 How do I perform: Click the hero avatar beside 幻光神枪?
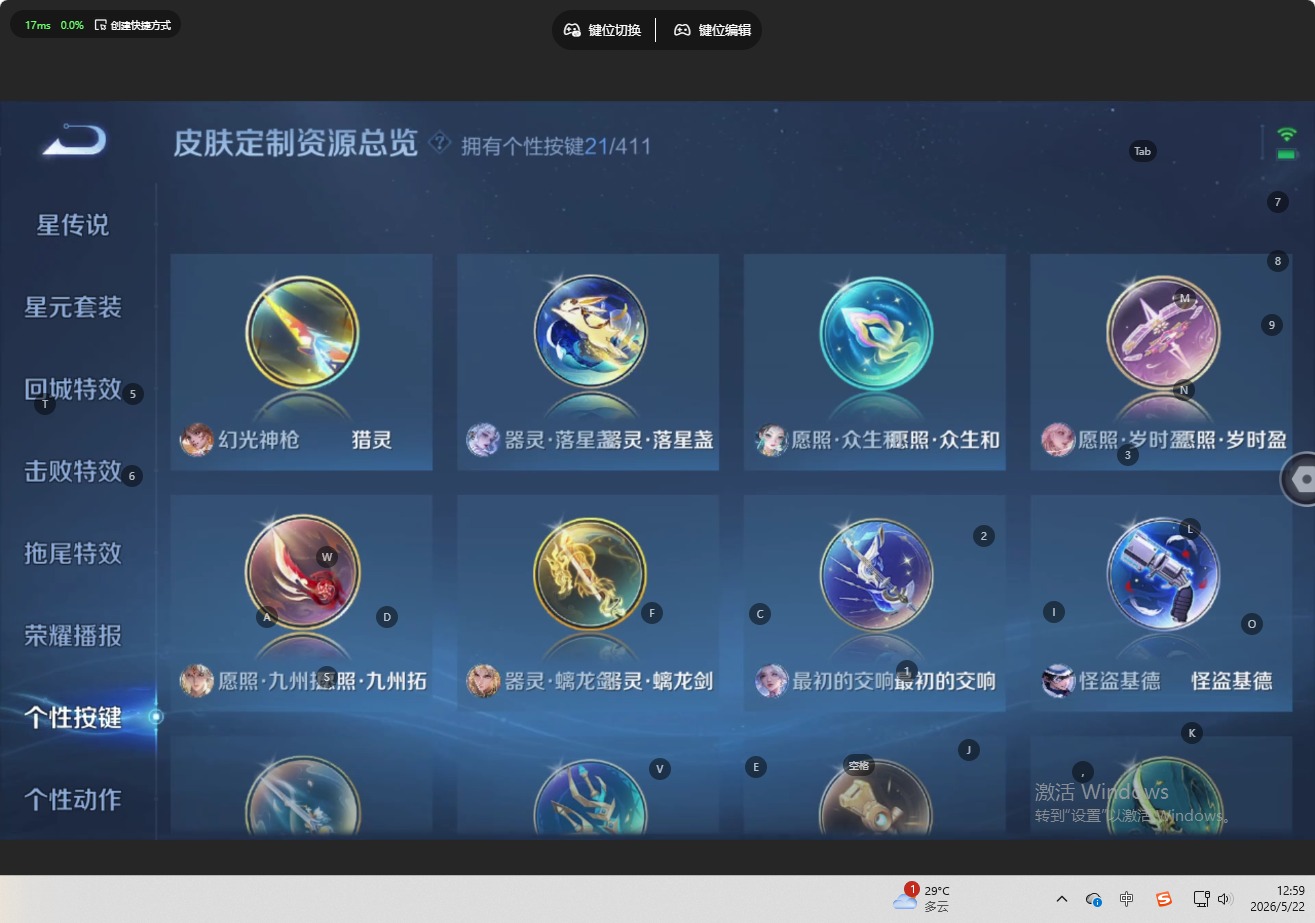[197, 439]
